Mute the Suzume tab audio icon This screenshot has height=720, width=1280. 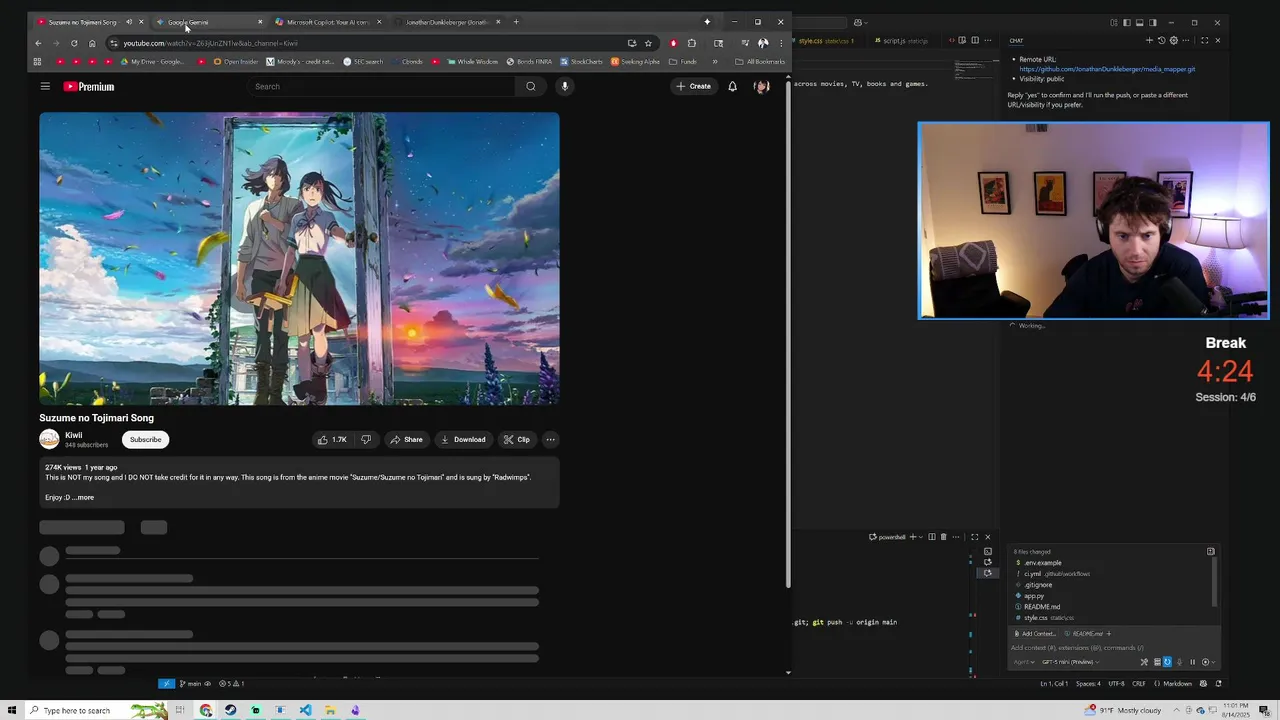click(128, 22)
